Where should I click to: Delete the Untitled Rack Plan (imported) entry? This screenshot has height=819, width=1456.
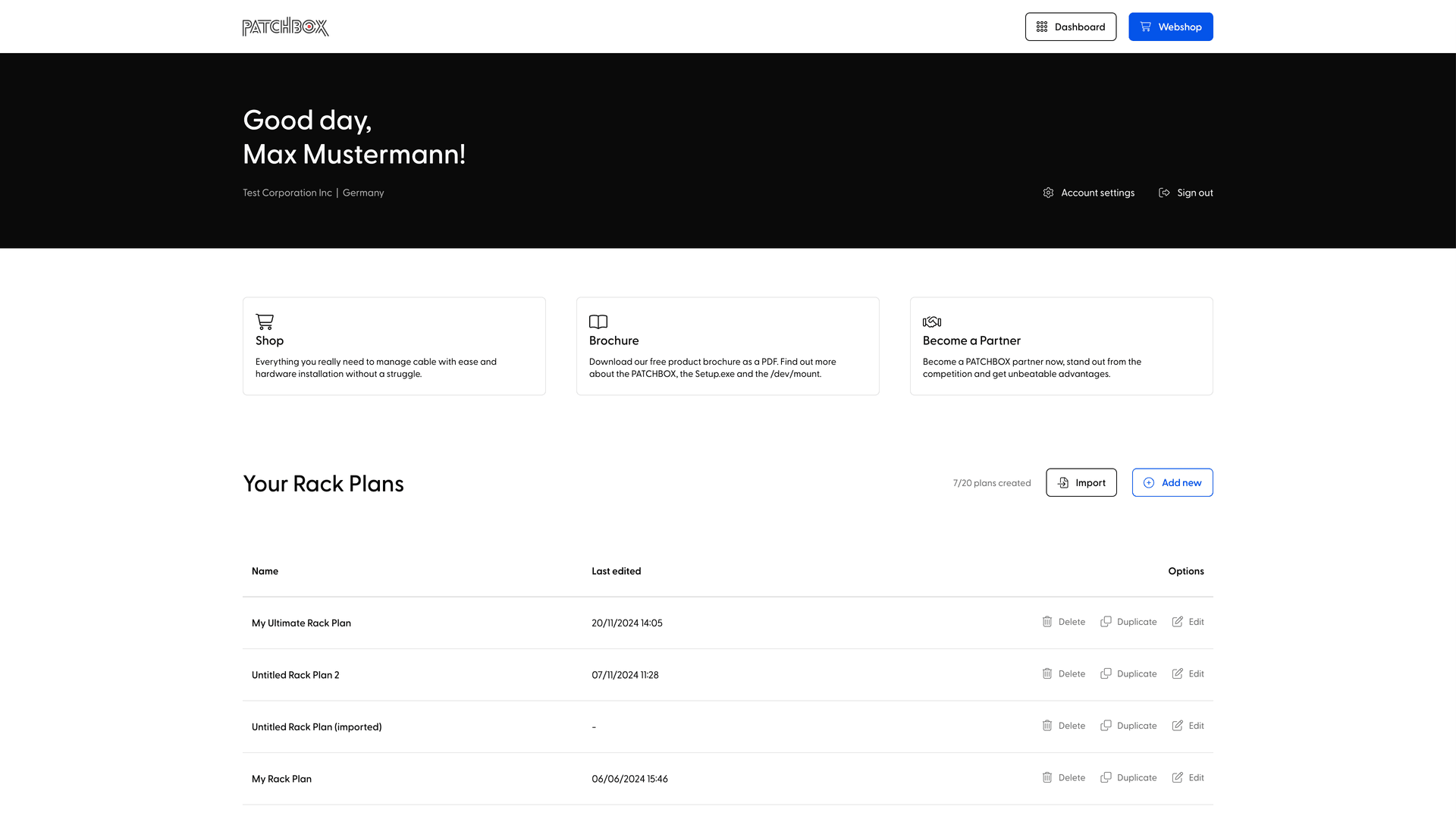[1064, 725]
